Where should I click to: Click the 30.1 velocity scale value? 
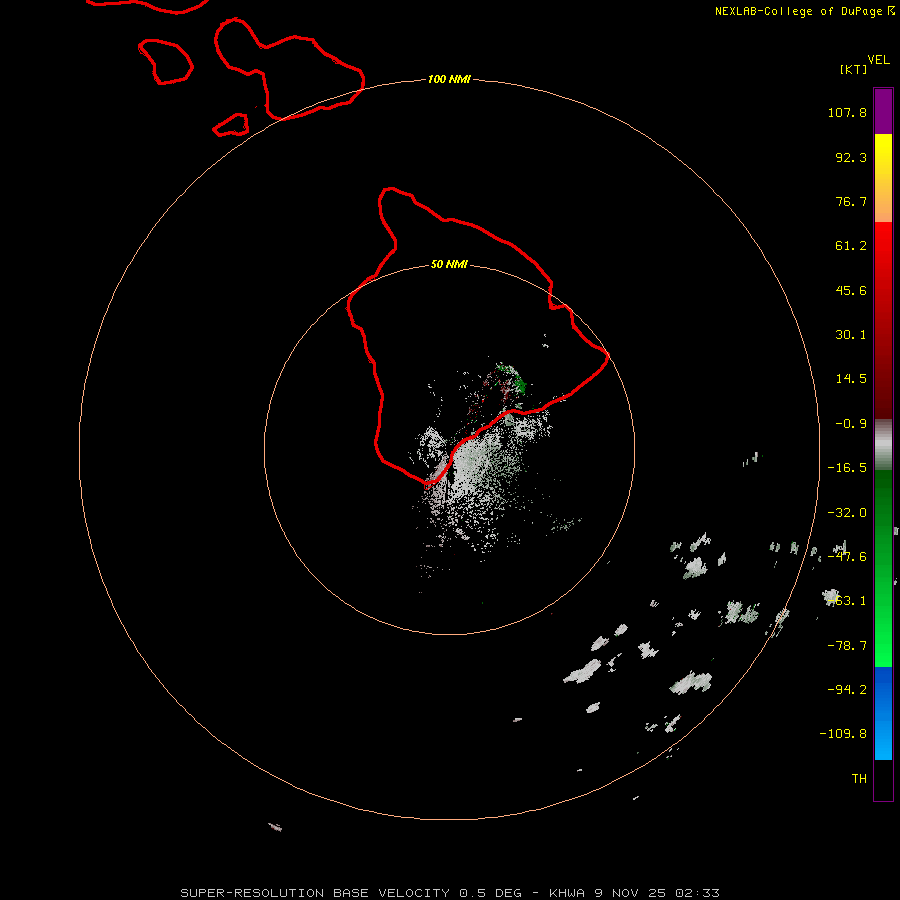coord(851,335)
